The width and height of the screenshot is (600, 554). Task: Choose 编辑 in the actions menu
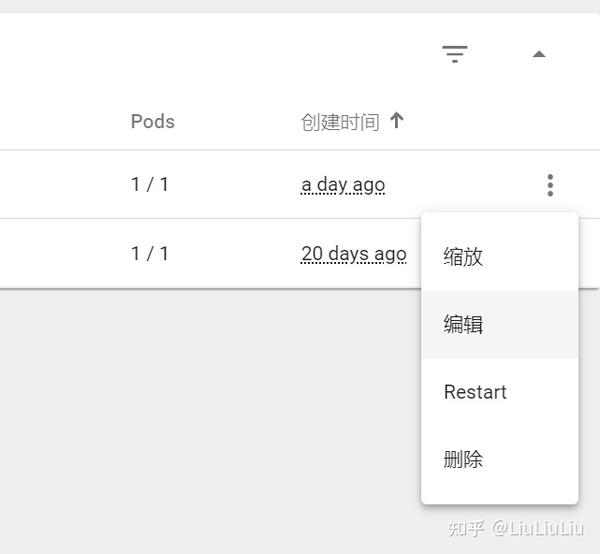coord(499,324)
